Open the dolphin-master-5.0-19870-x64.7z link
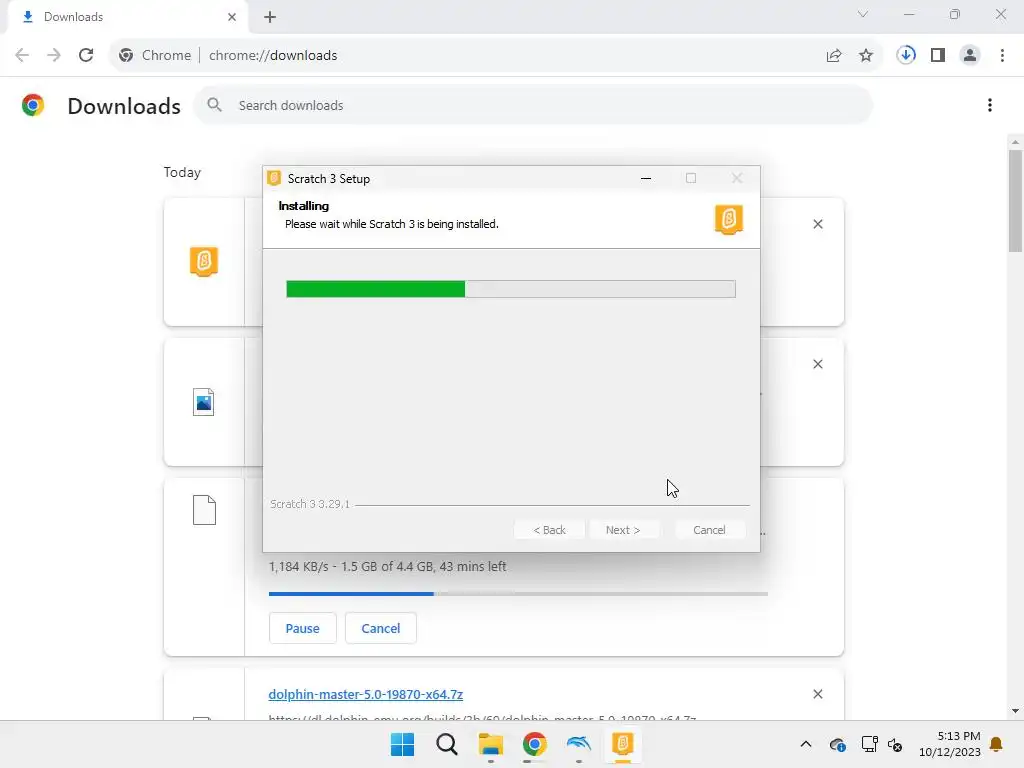Viewport: 1024px width, 768px height. click(366, 694)
